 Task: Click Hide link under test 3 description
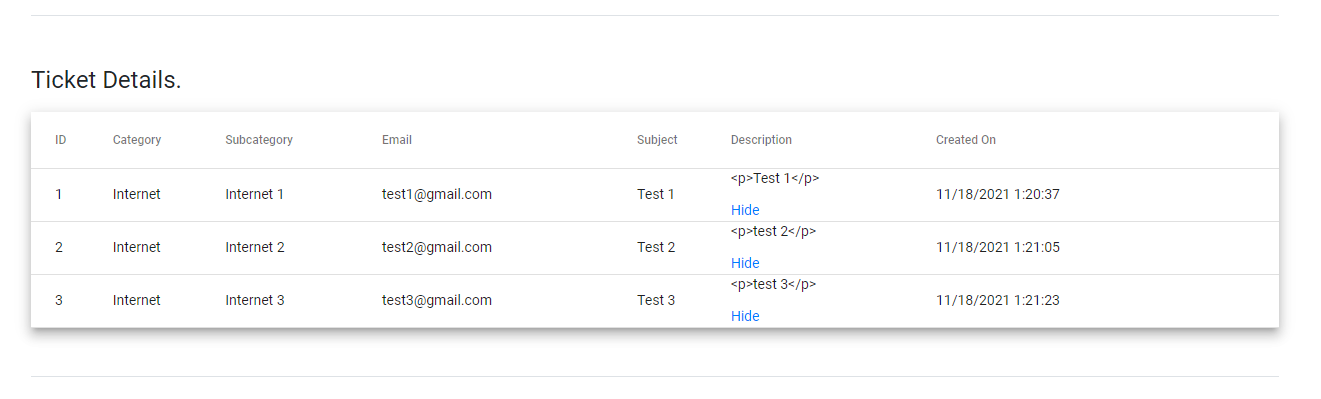745,316
